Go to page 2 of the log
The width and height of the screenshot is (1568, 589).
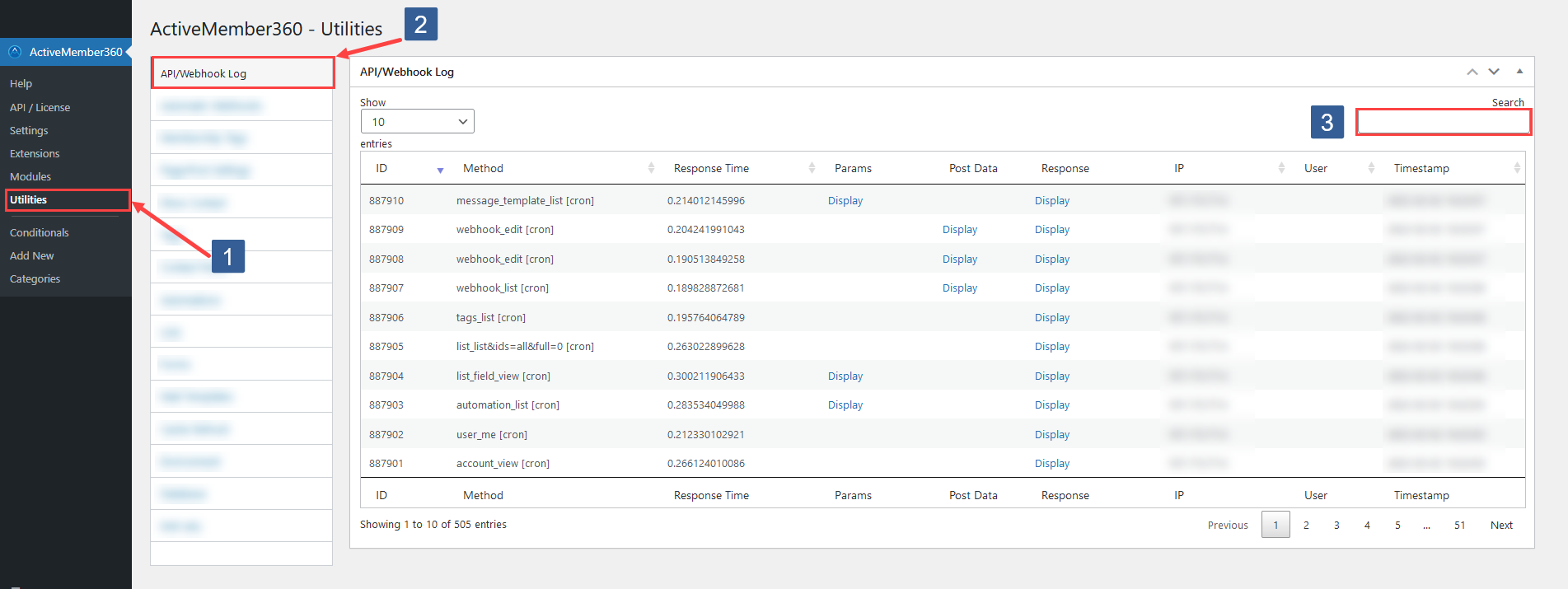click(1306, 525)
